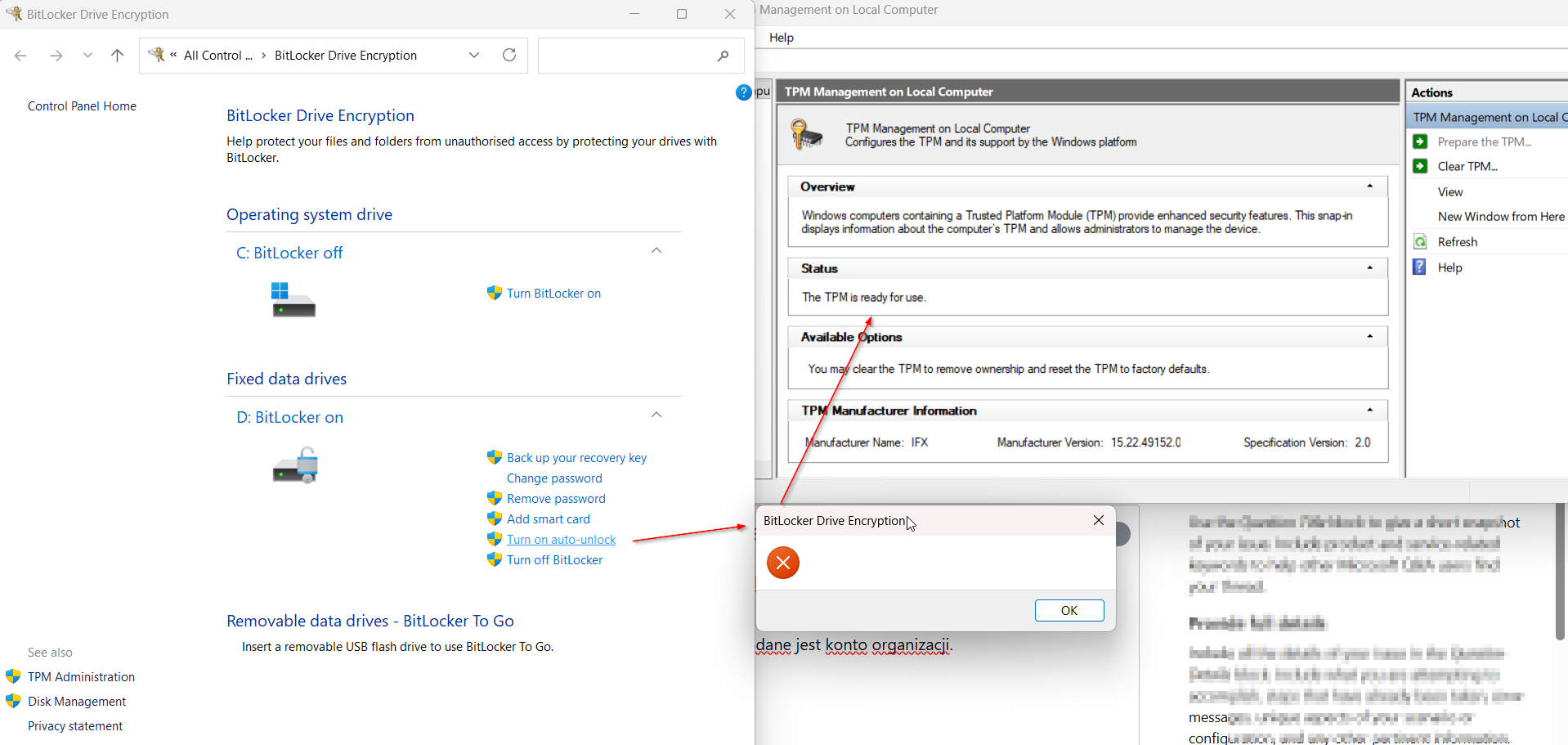Click the Help book icon in Actions pane
Screen dimensions: 1568x745
(x=1420, y=267)
